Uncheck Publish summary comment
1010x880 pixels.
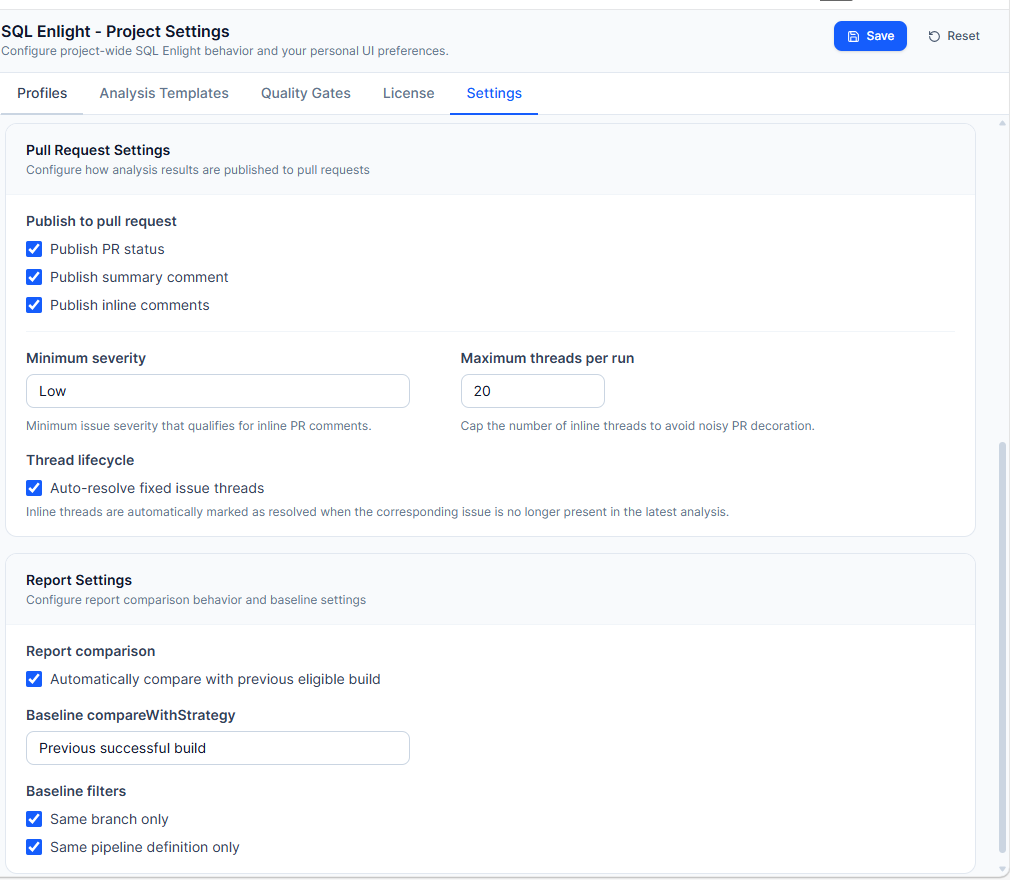pos(34,277)
